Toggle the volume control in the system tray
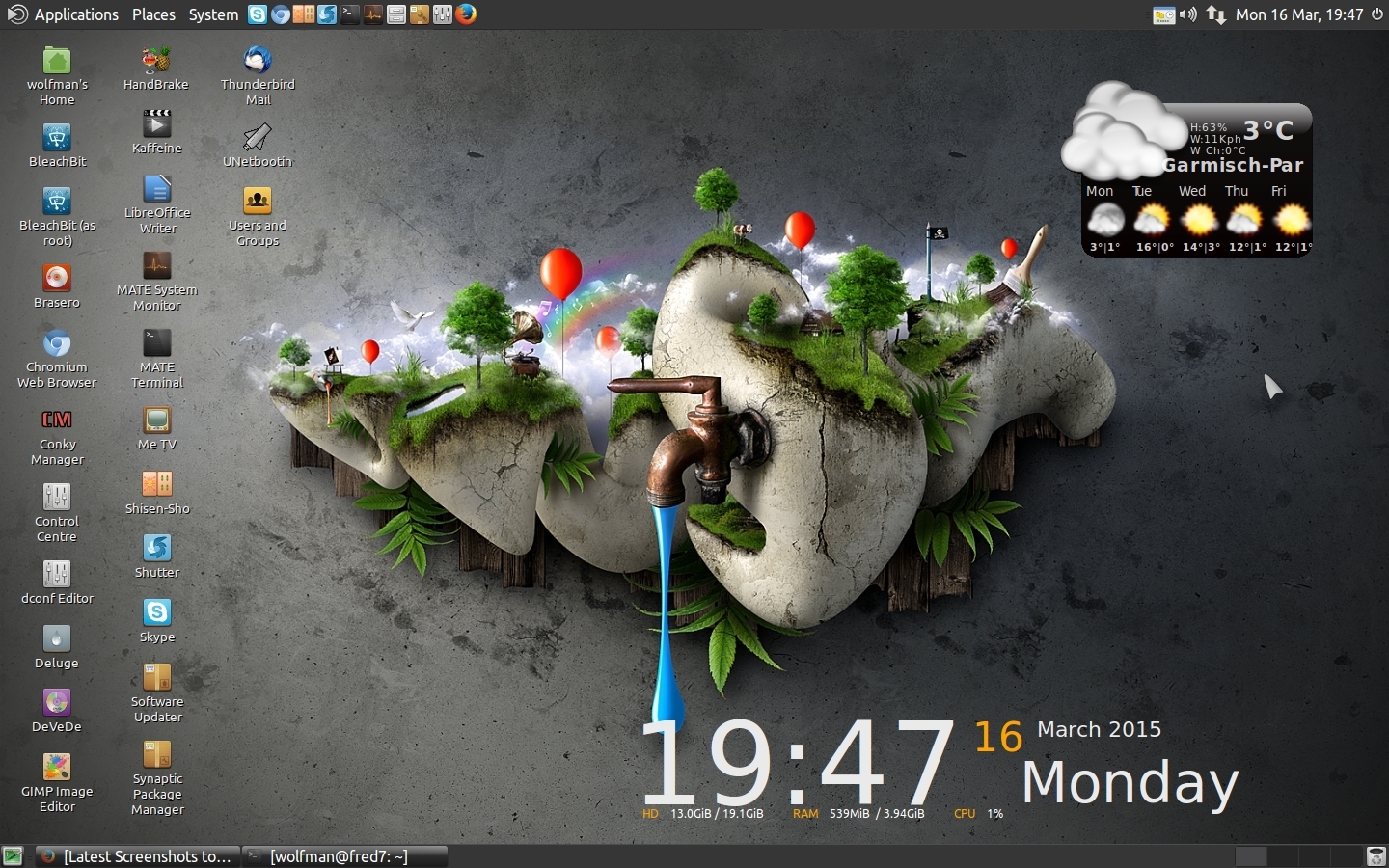The image size is (1389, 868). tap(1186, 14)
